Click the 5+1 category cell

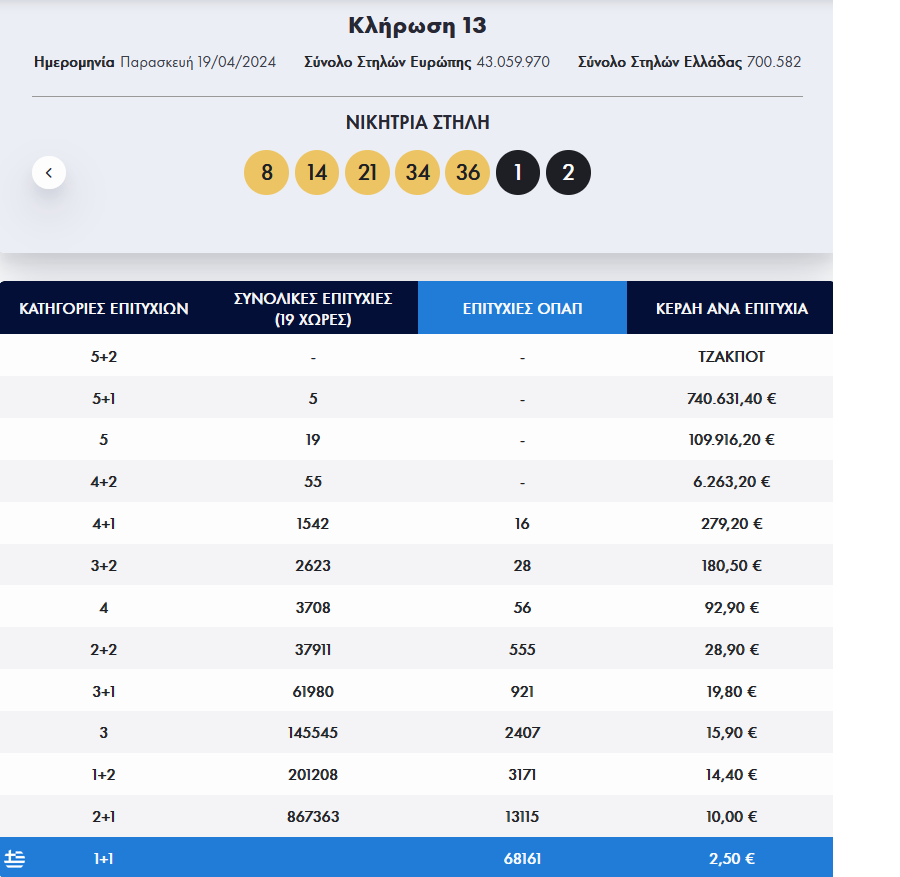point(104,398)
